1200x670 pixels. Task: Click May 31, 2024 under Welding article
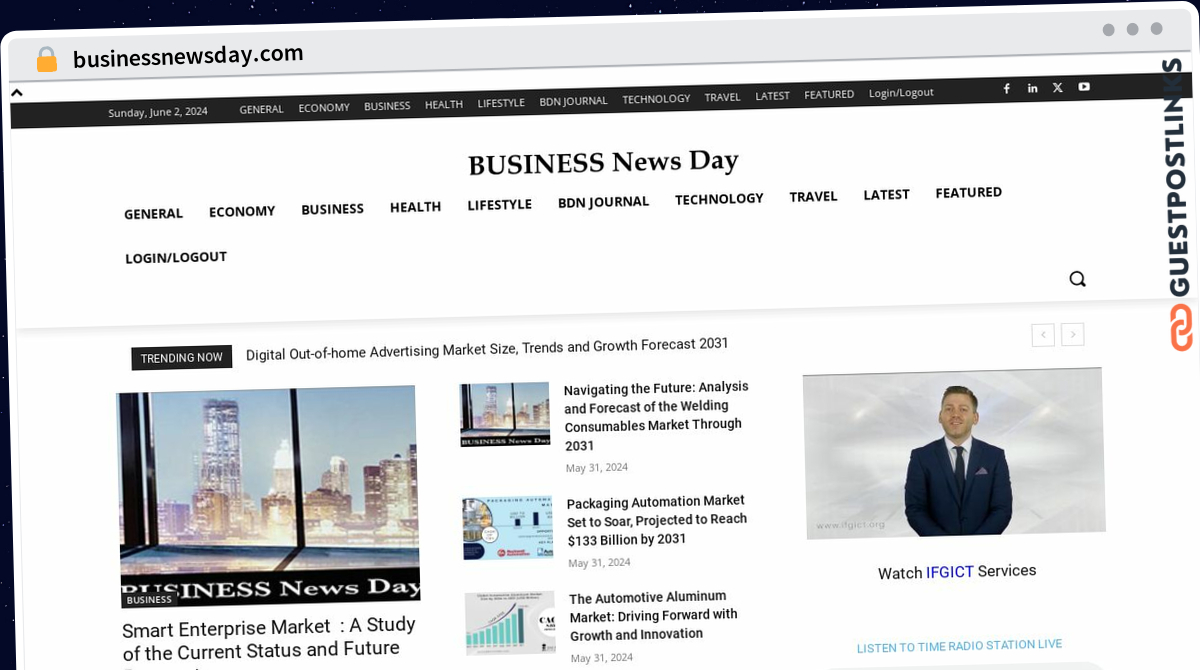[x=597, y=468]
